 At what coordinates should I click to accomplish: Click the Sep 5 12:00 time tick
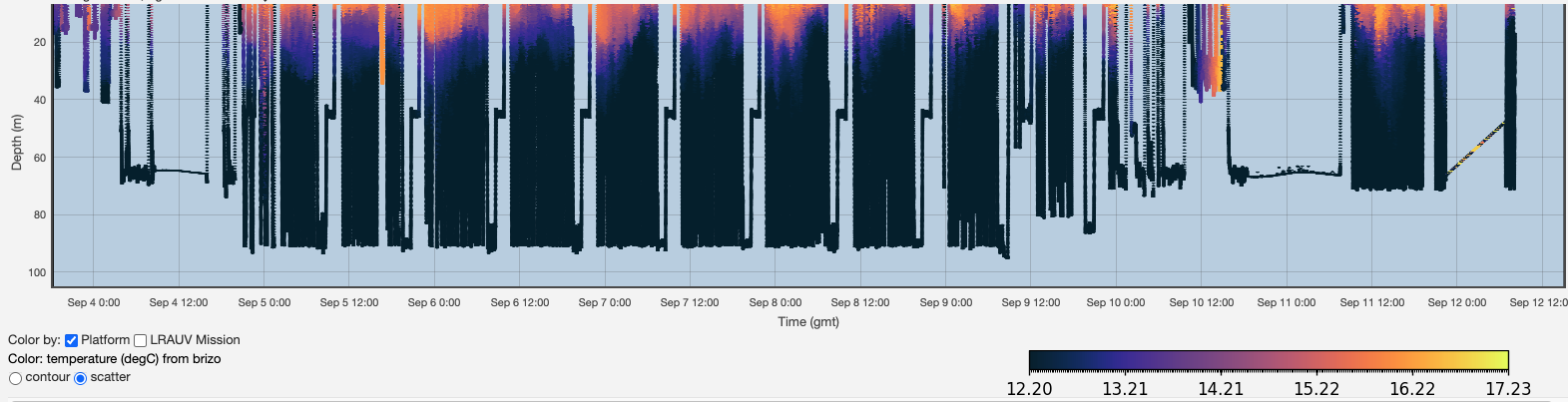(x=349, y=302)
